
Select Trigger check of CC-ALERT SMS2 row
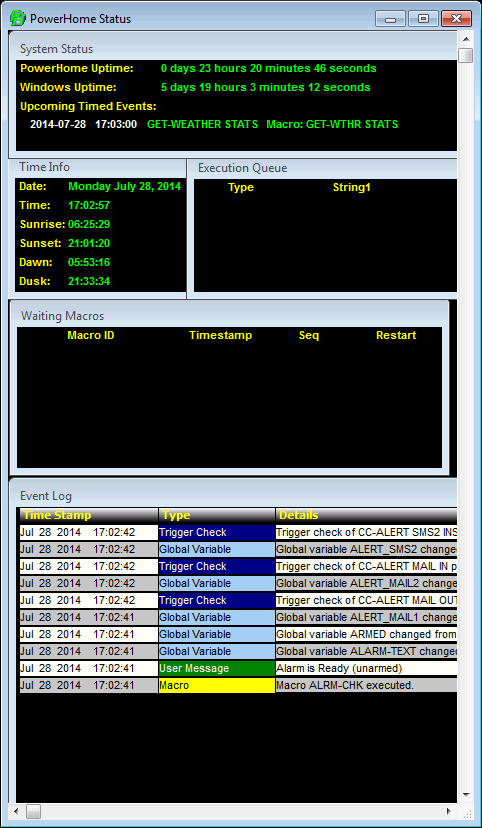239,532
